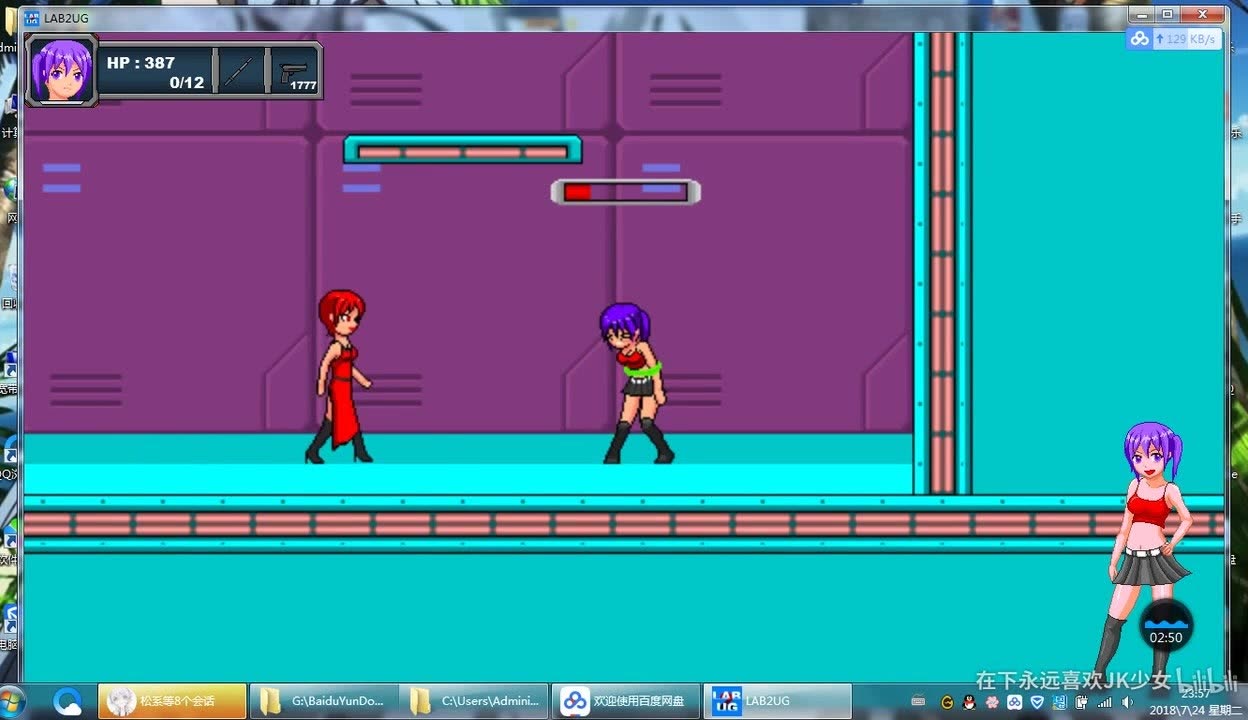Select the pistol weapon slot

coord(295,72)
